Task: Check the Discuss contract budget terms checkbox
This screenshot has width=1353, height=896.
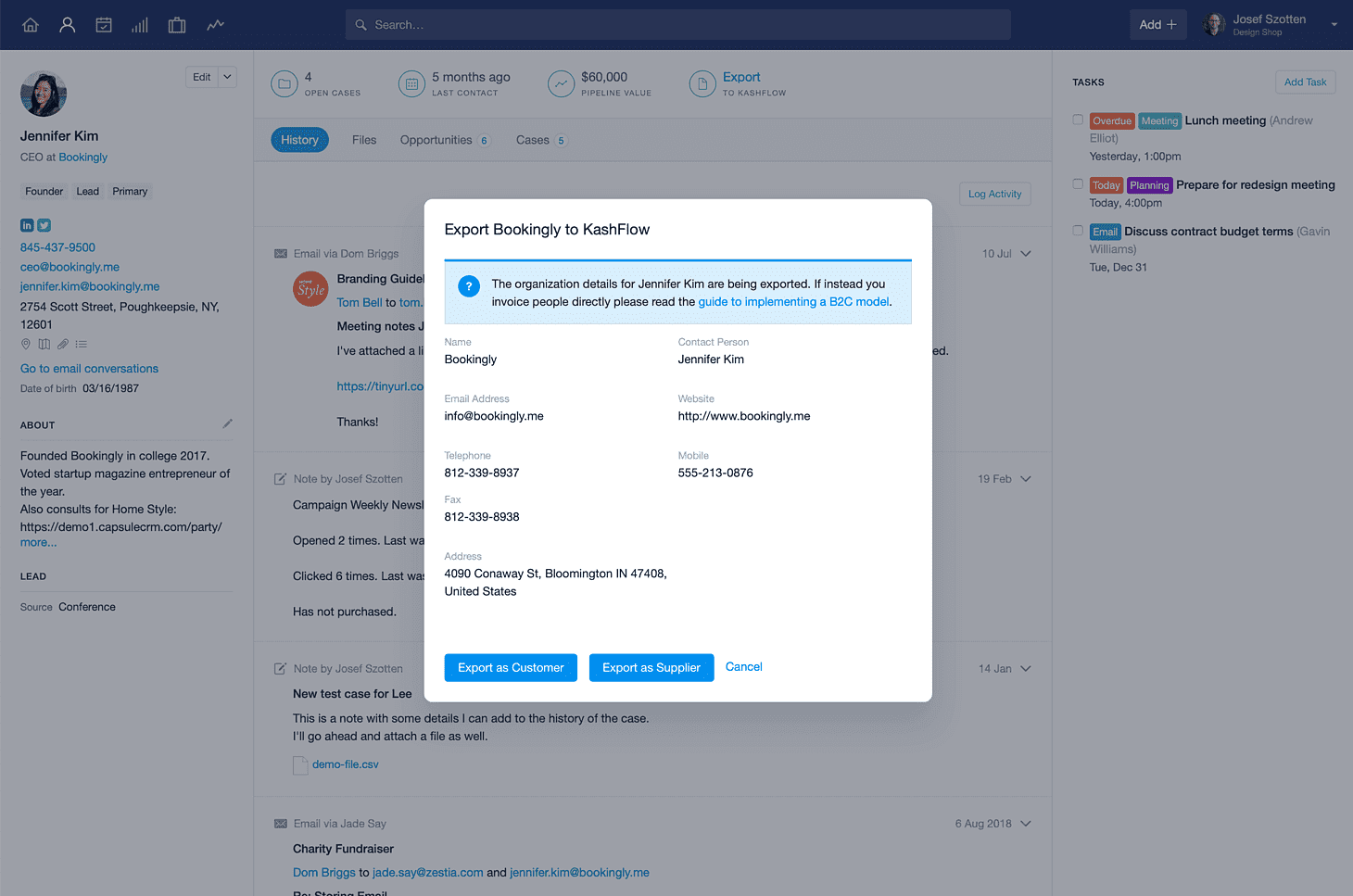Action: tap(1078, 231)
